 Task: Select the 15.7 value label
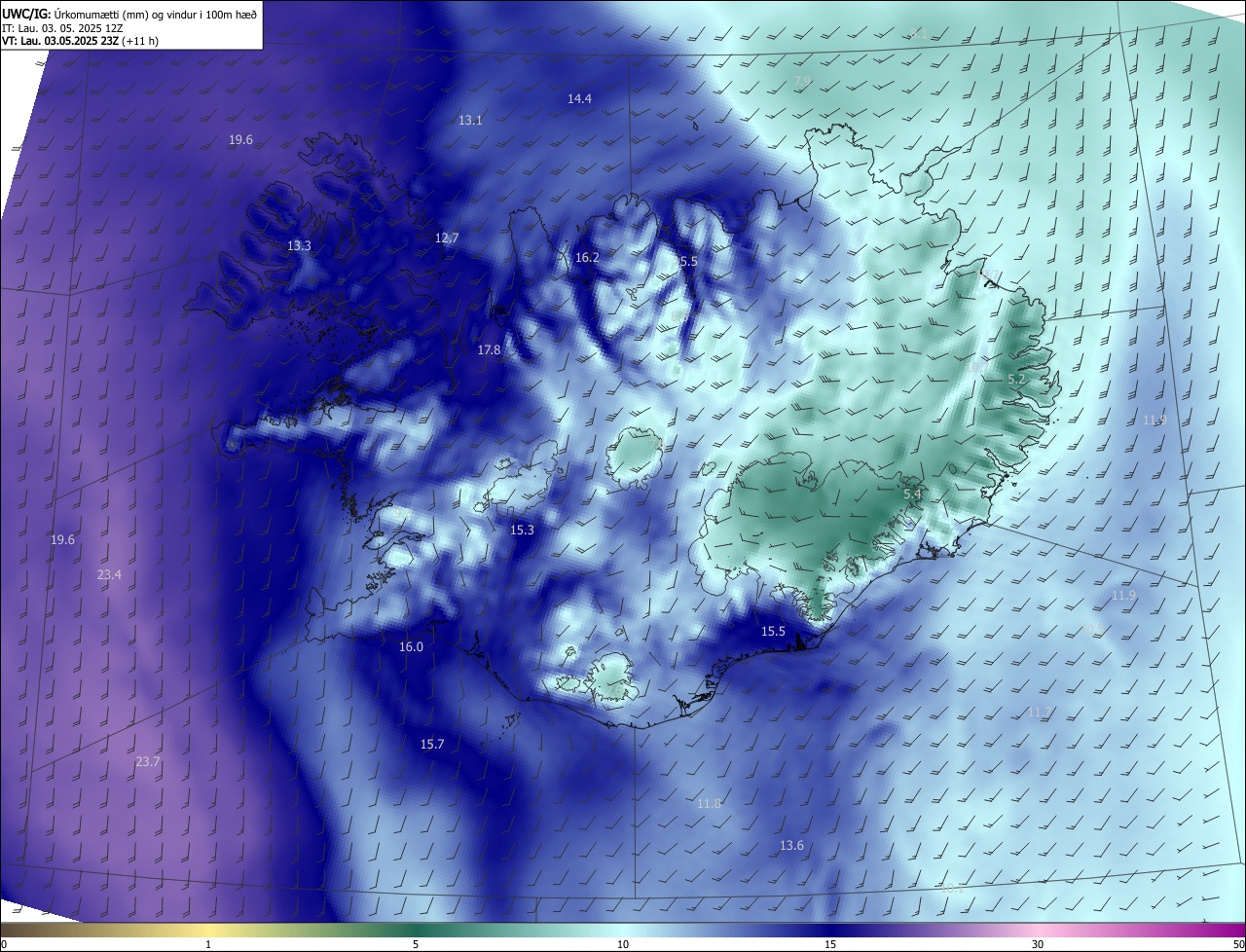coord(432,744)
